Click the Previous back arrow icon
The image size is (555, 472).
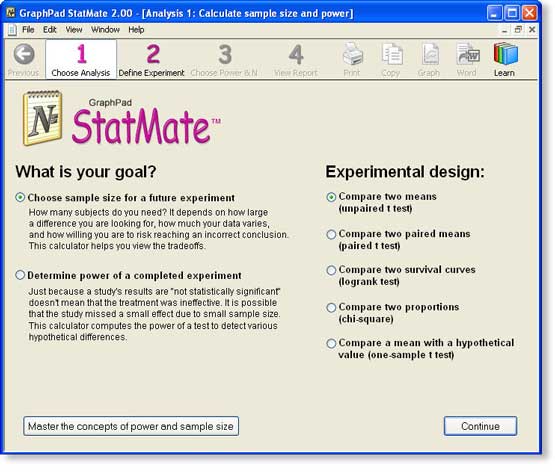point(24,54)
